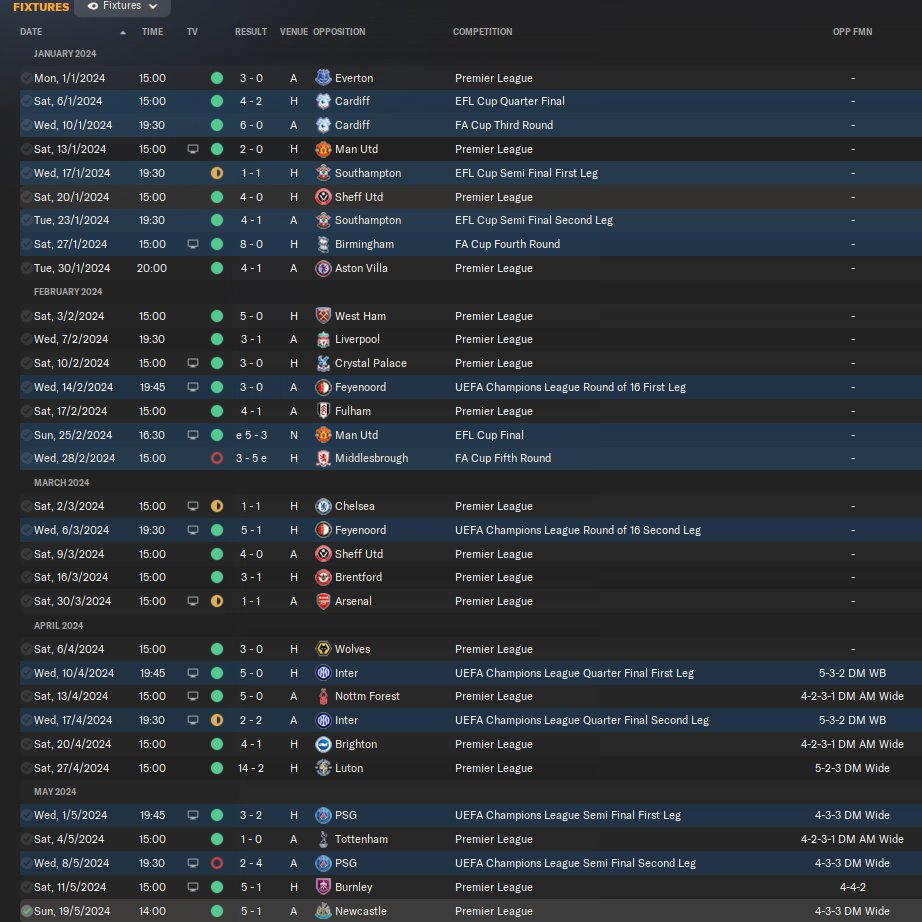Click Birmingham club badge icon
Image resolution: width=922 pixels, height=922 pixels.
[x=323, y=244]
